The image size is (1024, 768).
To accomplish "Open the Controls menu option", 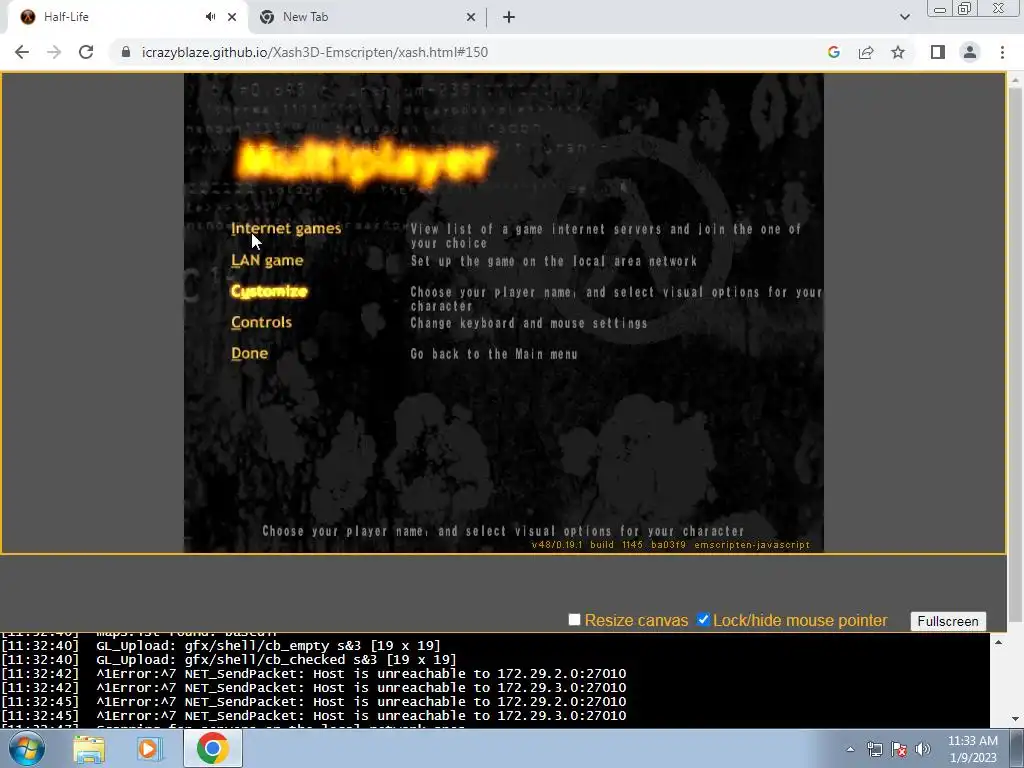I will (261, 322).
